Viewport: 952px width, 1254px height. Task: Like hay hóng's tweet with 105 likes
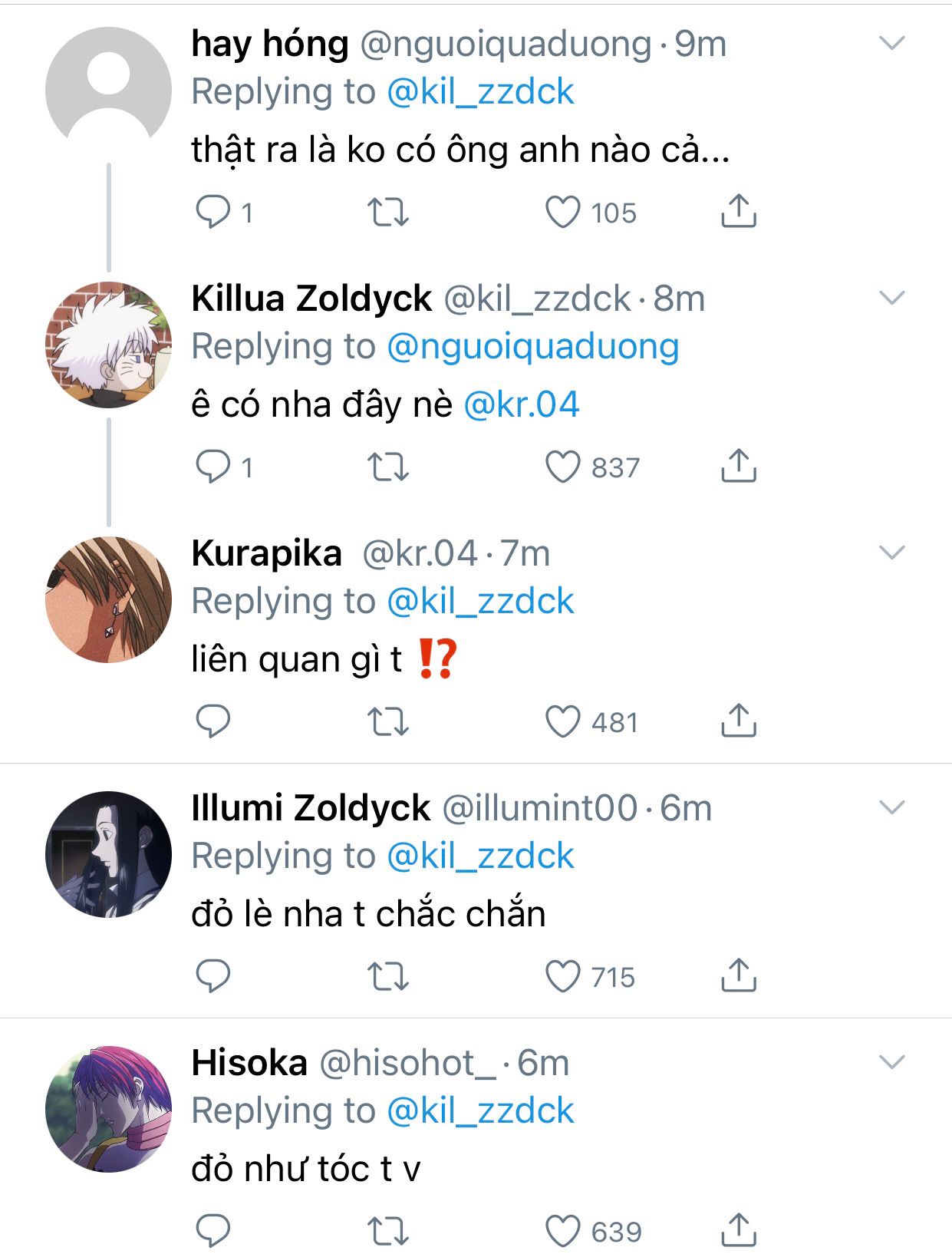[x=562, y=213]
